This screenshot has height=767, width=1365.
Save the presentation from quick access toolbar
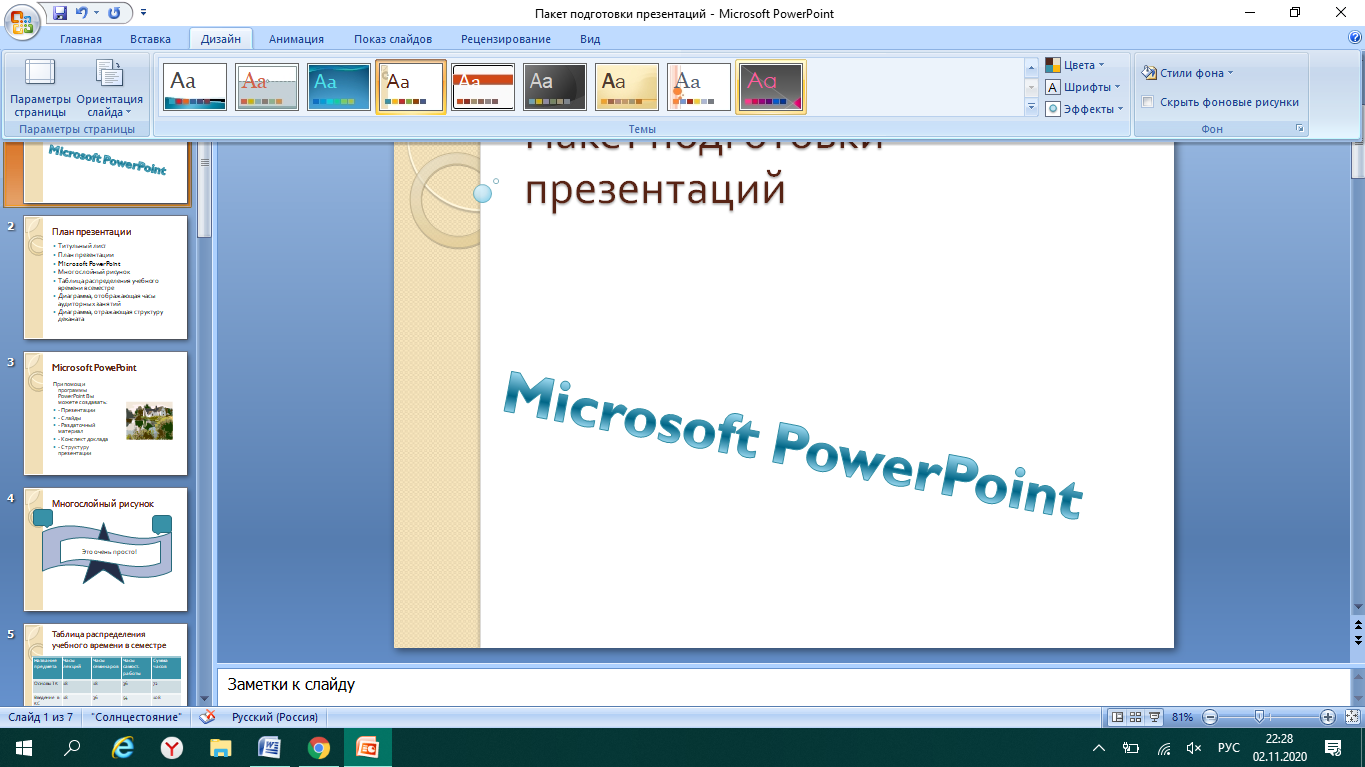point(60,13)
